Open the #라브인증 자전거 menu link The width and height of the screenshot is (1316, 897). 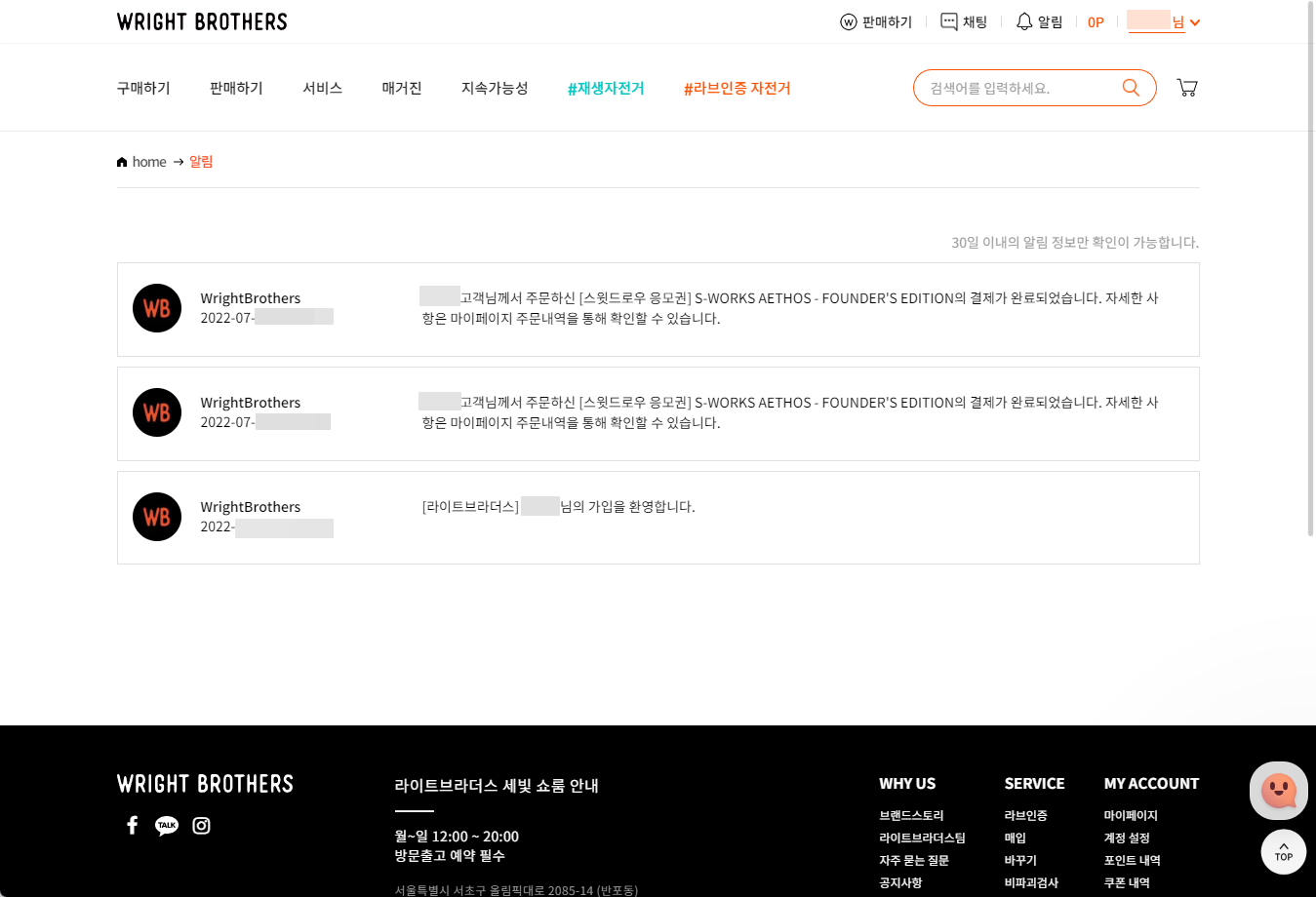coord(738,88)
